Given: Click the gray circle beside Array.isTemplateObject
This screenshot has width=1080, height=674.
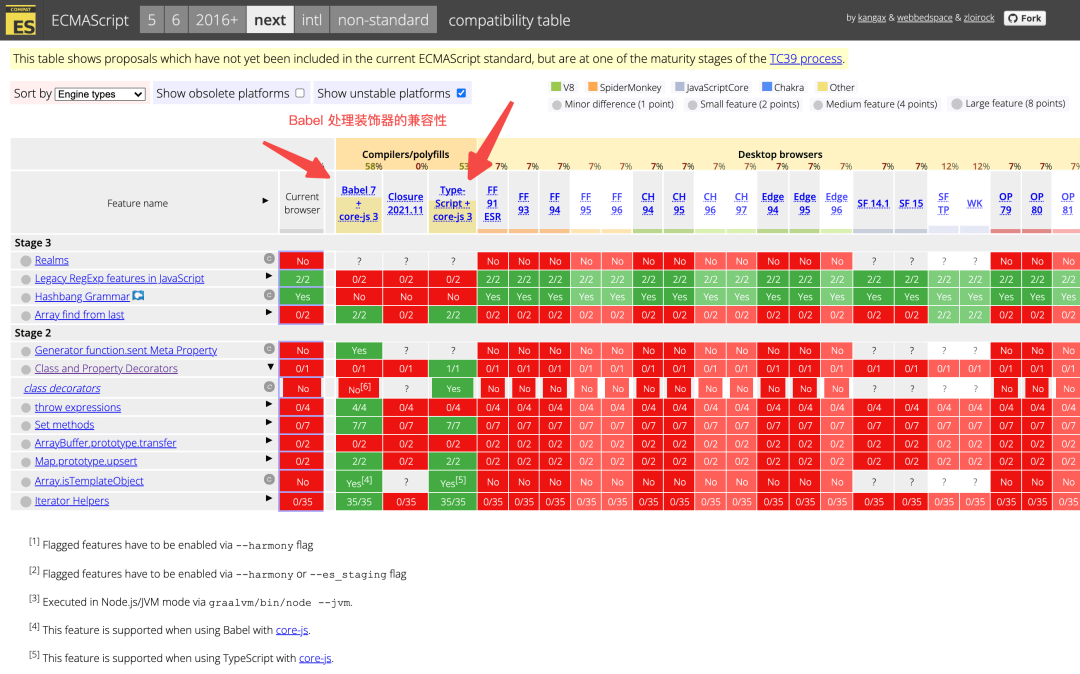Looking at the screenshot, I should tap(25, 482).
